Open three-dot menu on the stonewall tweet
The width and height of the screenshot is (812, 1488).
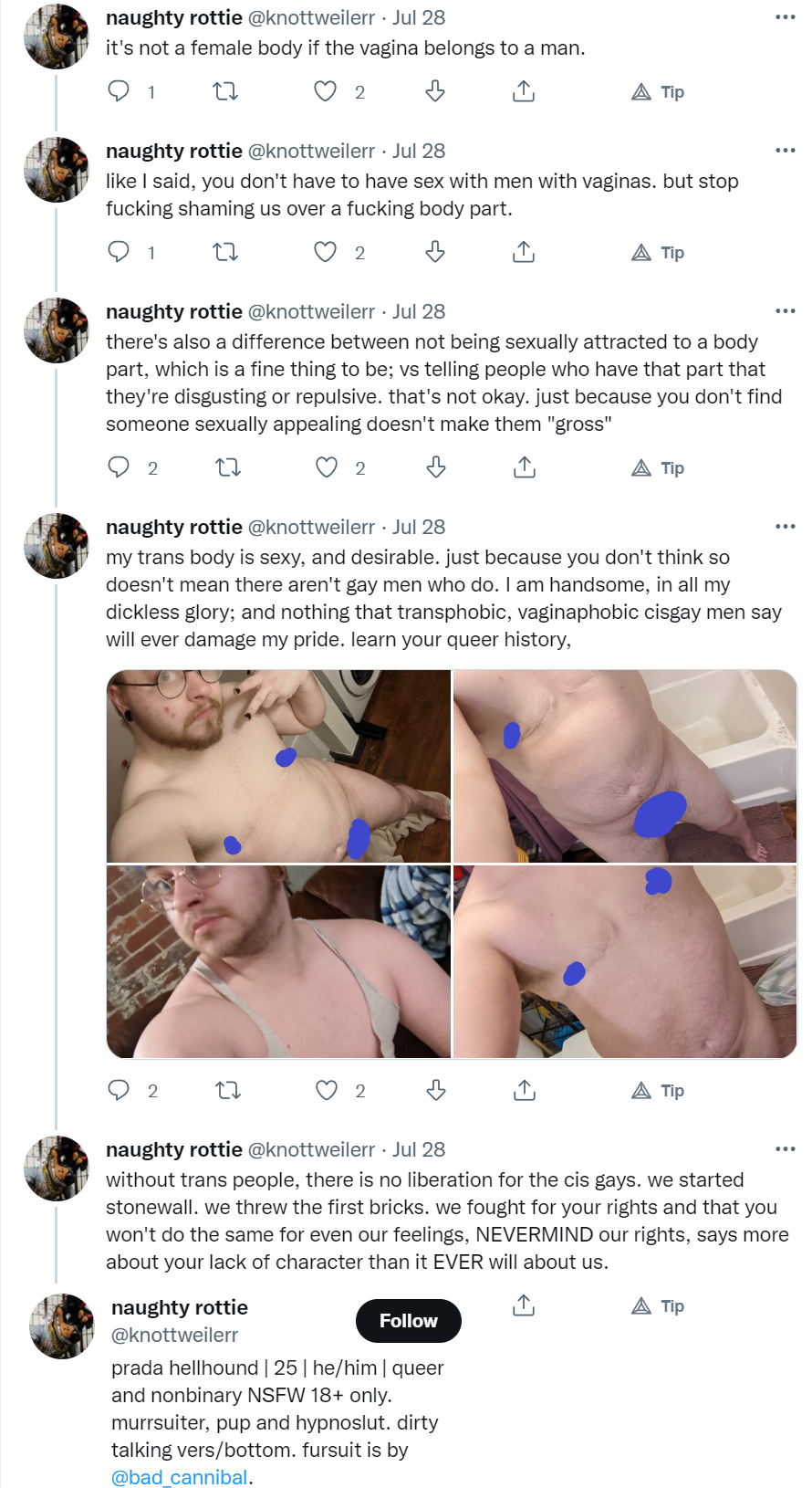[x=785, y=1149]
